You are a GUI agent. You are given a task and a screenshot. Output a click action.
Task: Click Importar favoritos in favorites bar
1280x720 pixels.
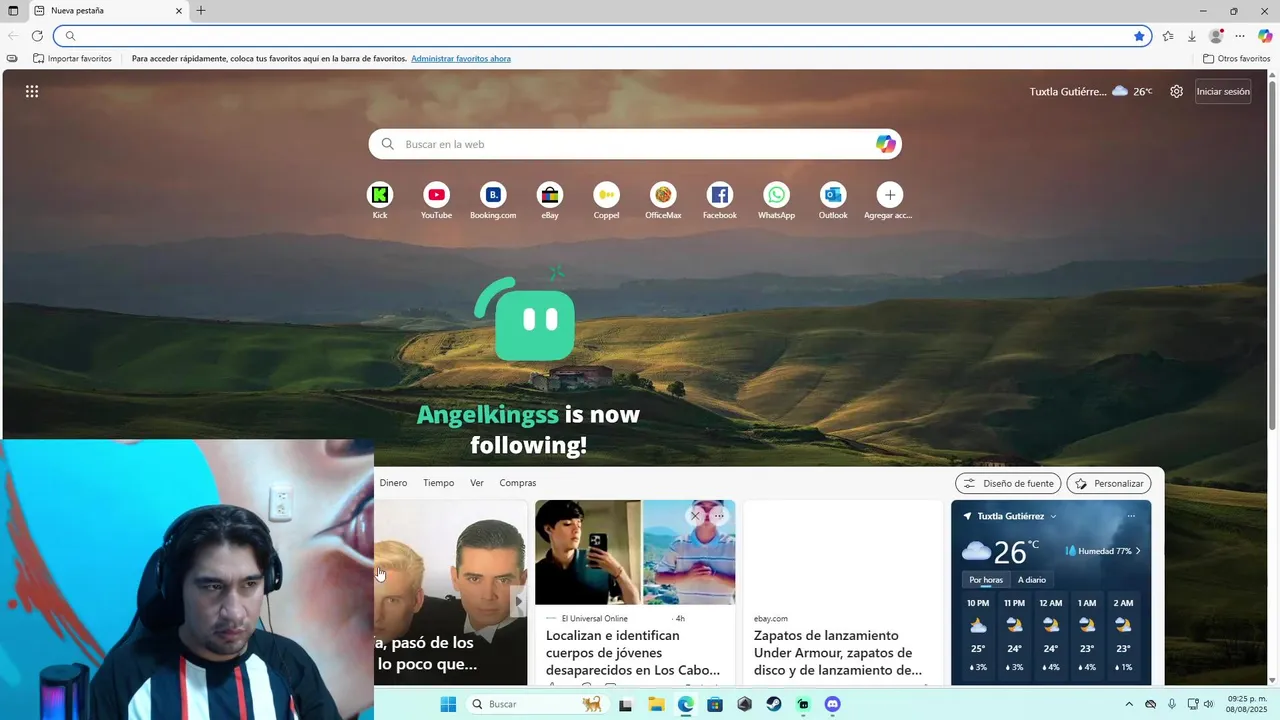click(x=72, y=59)
